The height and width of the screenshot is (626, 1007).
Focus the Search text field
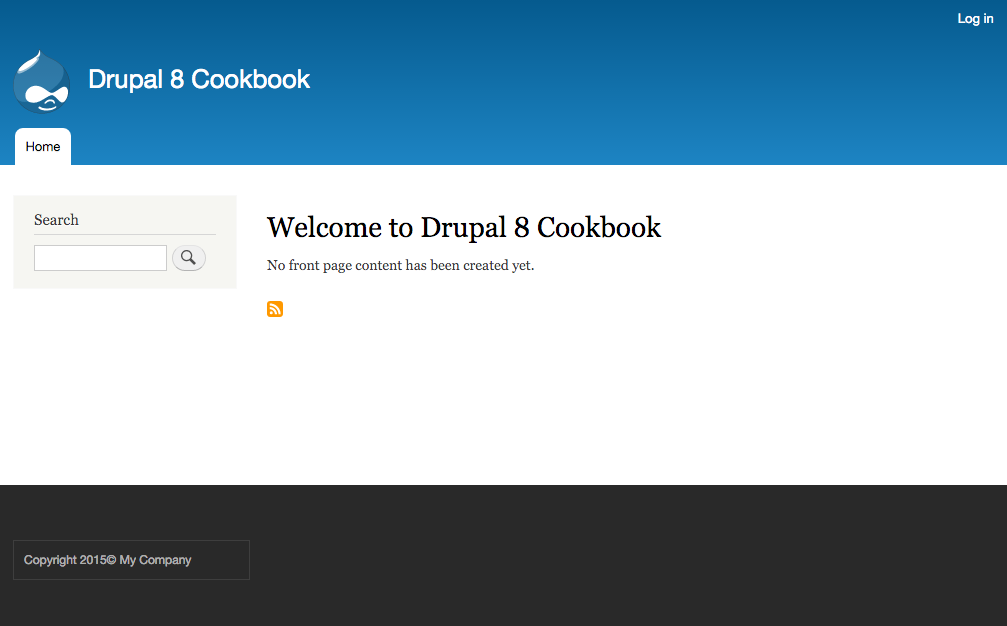click(x=100, y=257)
